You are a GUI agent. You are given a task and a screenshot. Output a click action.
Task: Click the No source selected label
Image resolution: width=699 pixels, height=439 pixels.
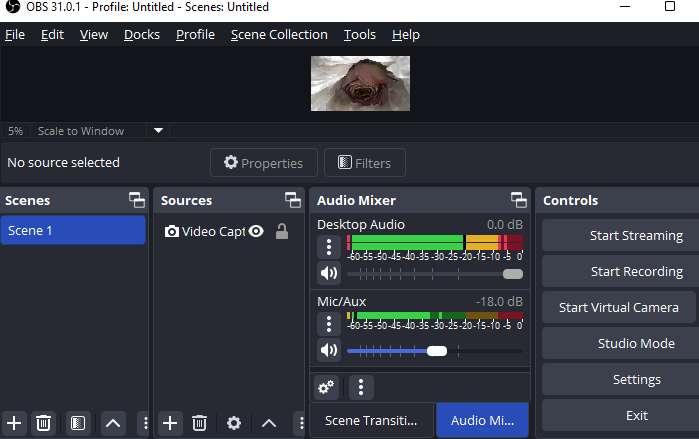click(63, 162)
